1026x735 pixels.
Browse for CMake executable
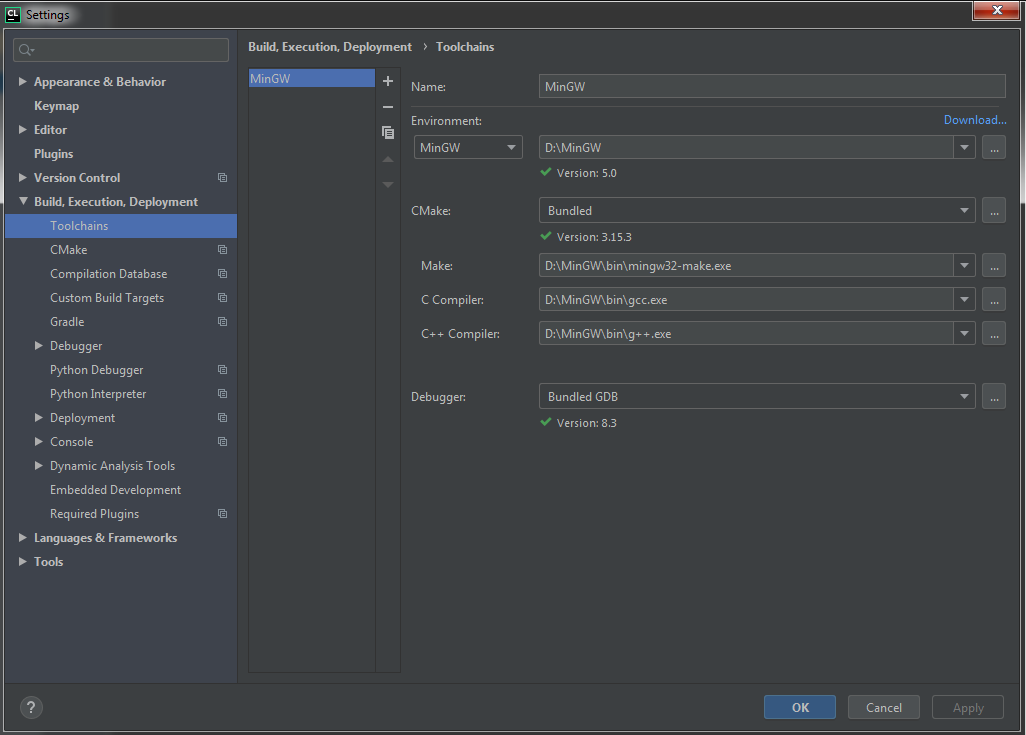pyautogui.click(x=993, y=211)
